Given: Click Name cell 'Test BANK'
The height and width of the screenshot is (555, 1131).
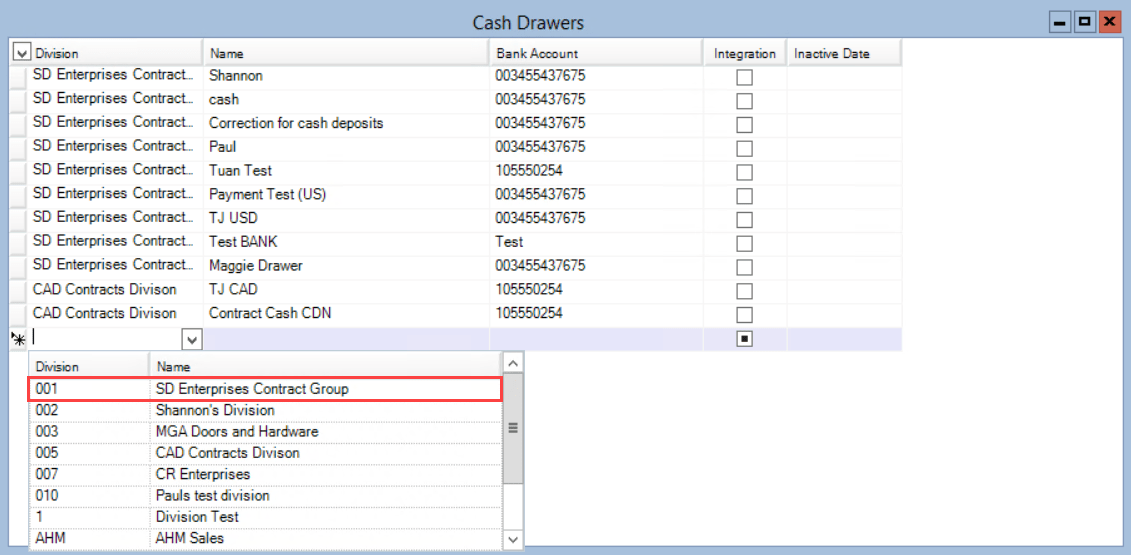Looking at the screenshot, I should 346,242.
